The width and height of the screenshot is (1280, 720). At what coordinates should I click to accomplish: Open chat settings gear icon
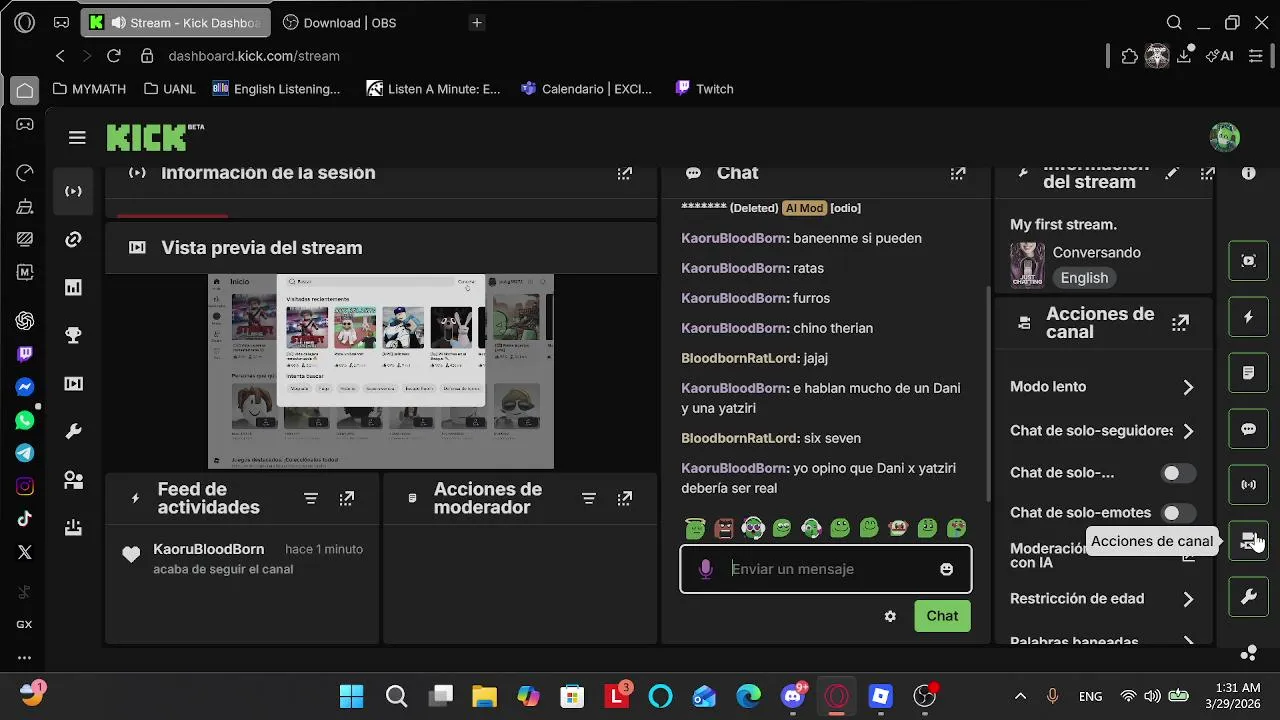(890, 616)
